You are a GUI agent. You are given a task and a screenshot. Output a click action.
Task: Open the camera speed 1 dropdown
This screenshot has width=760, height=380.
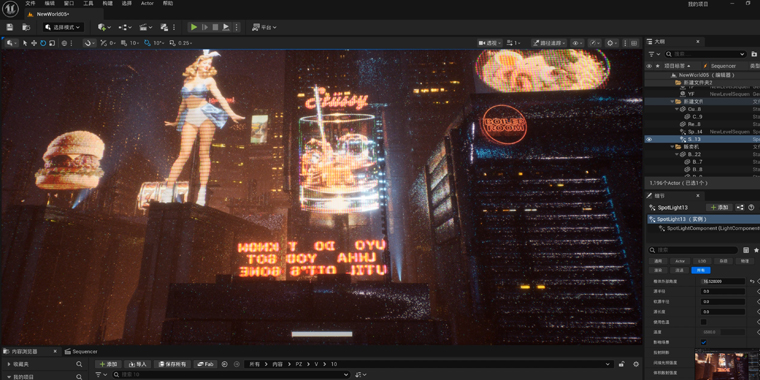click(x=513, y=43)
